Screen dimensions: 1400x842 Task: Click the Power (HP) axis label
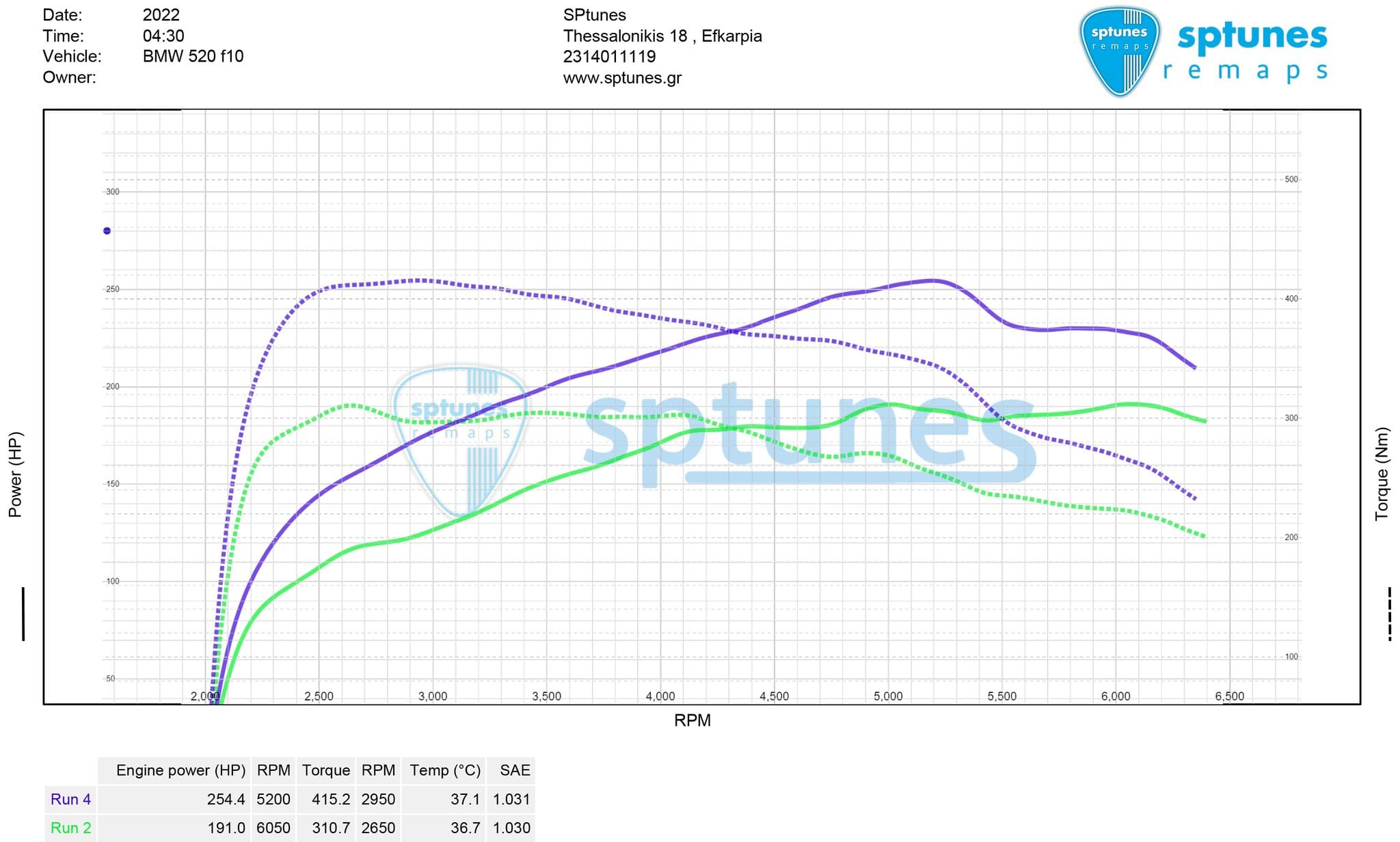(15, 474)
